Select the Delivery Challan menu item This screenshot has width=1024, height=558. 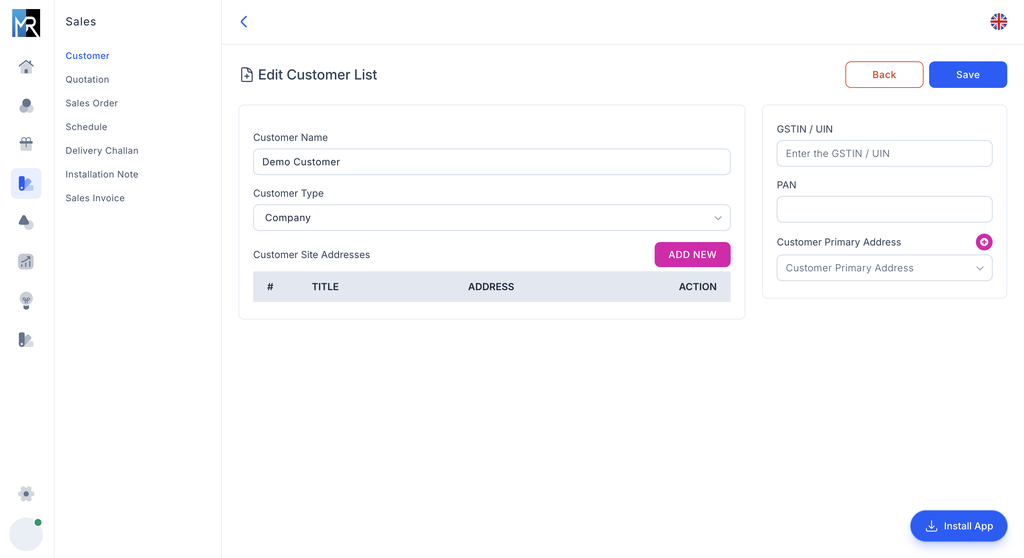[102, 151]
